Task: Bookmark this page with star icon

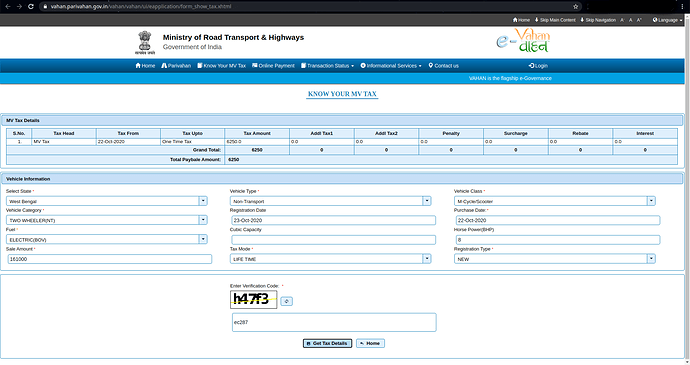Action: point(575,7)
